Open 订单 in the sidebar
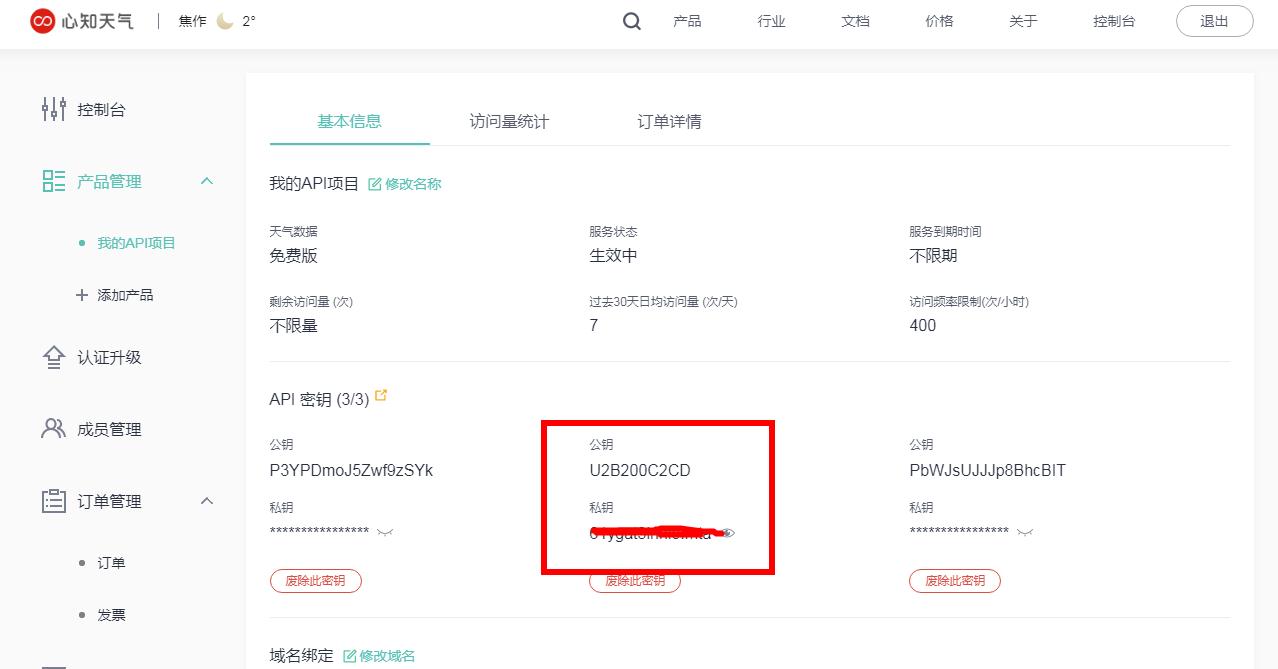The image size is (1278, 669). pyautogui.click(x=111, y=563)
